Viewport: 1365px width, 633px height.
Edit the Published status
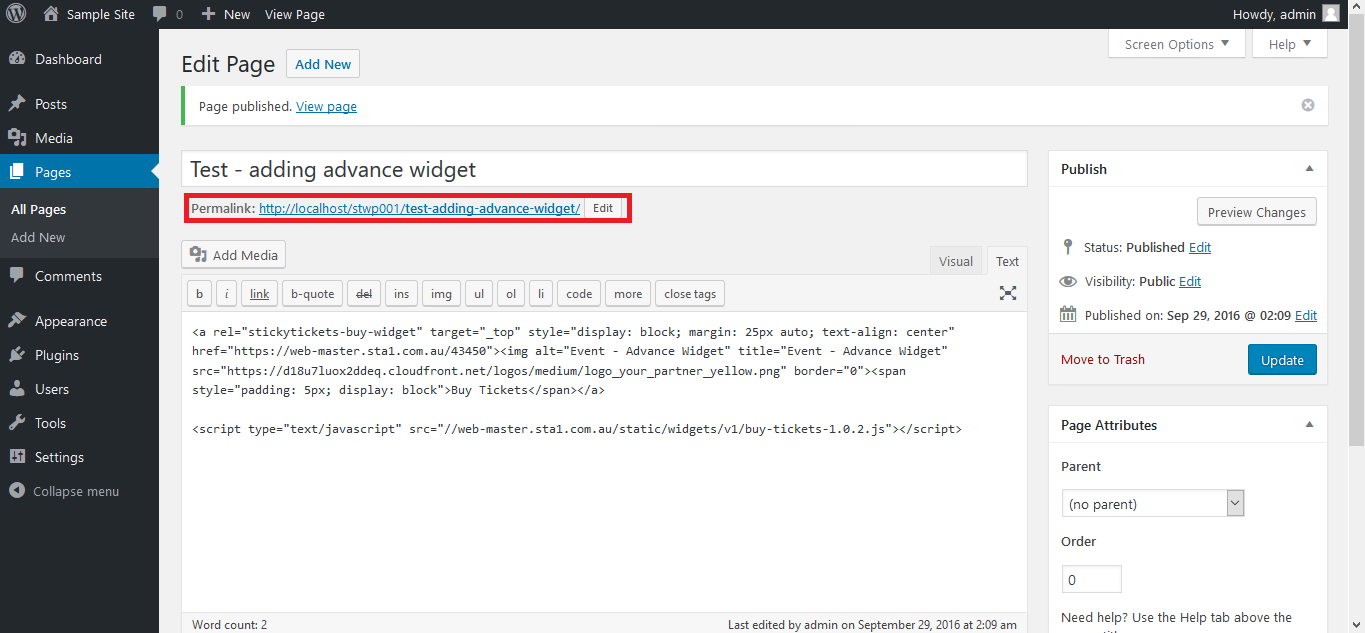[x=1200, y=247]
